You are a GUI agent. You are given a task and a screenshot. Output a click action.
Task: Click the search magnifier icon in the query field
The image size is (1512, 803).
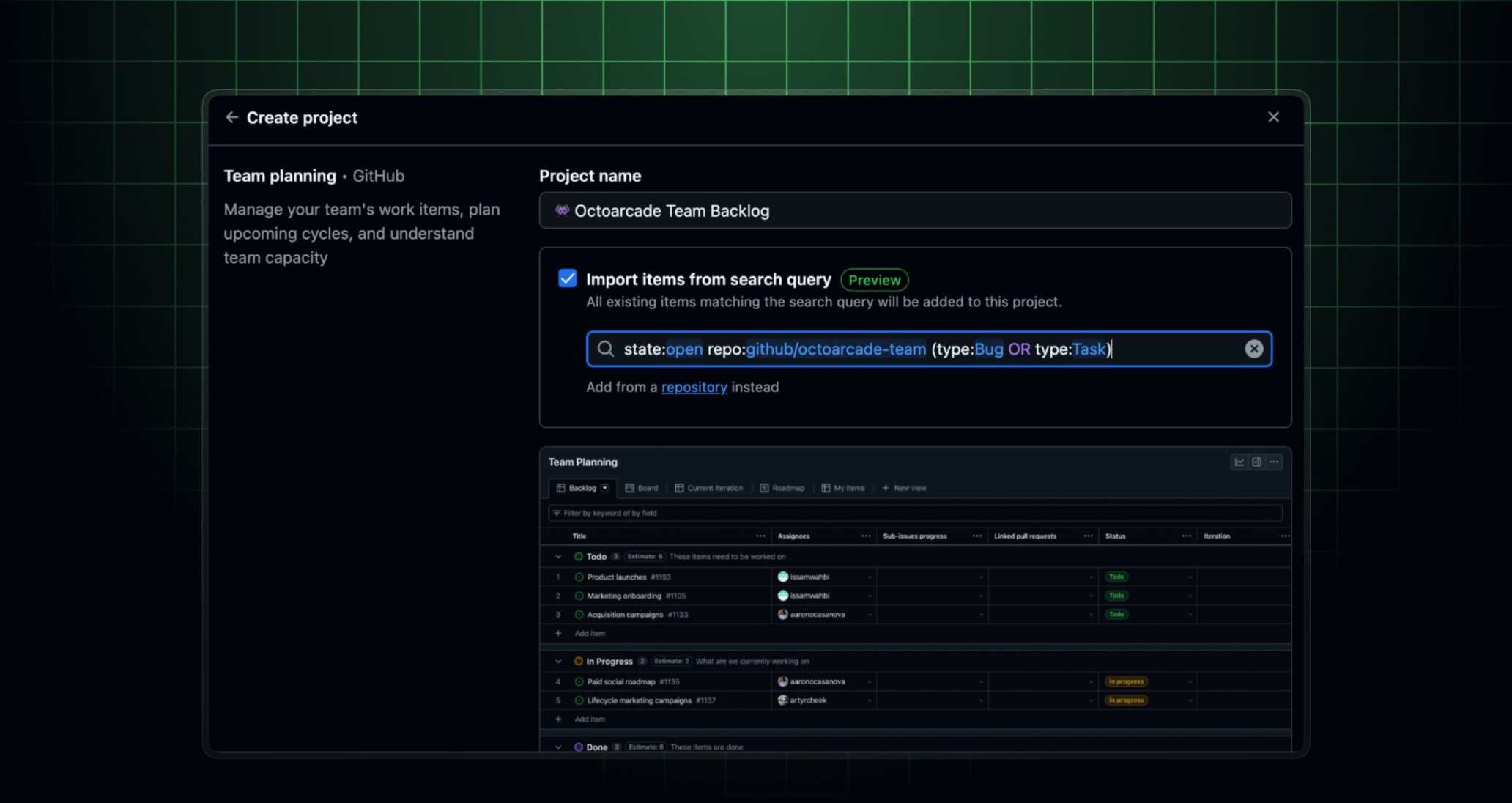click(605, 349)
